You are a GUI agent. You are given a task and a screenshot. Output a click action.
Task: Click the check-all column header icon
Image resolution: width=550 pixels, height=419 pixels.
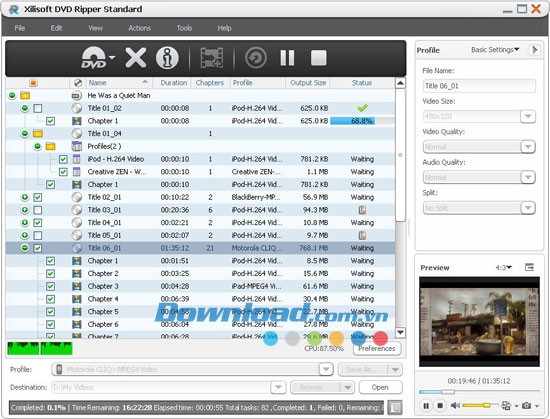click(33, 83)
